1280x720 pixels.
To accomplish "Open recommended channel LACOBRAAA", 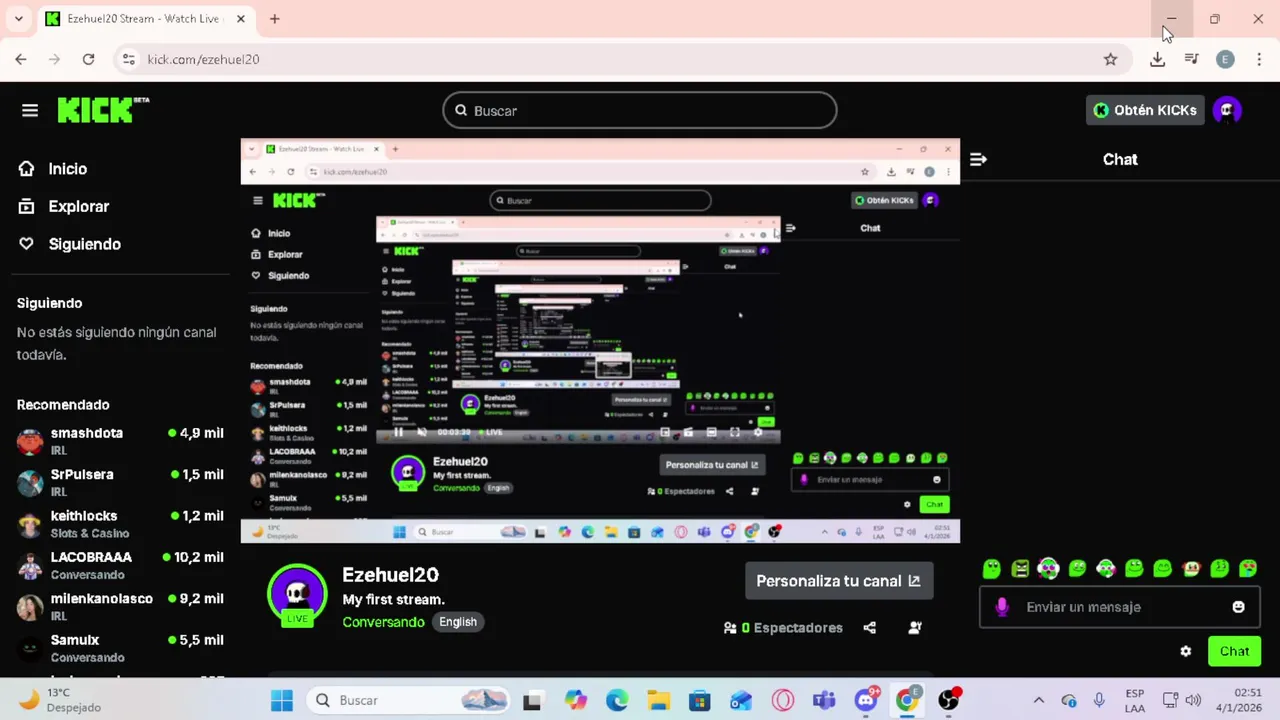I will click(x=120, y=565).
